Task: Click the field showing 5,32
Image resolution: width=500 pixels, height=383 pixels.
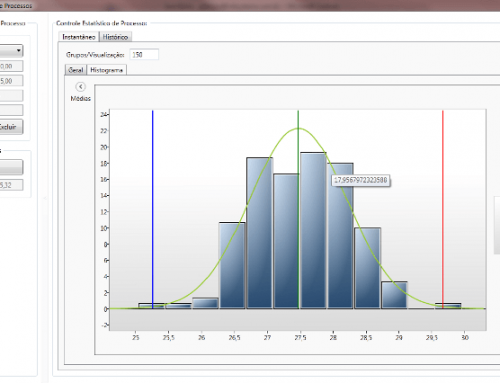Action: 11,185
